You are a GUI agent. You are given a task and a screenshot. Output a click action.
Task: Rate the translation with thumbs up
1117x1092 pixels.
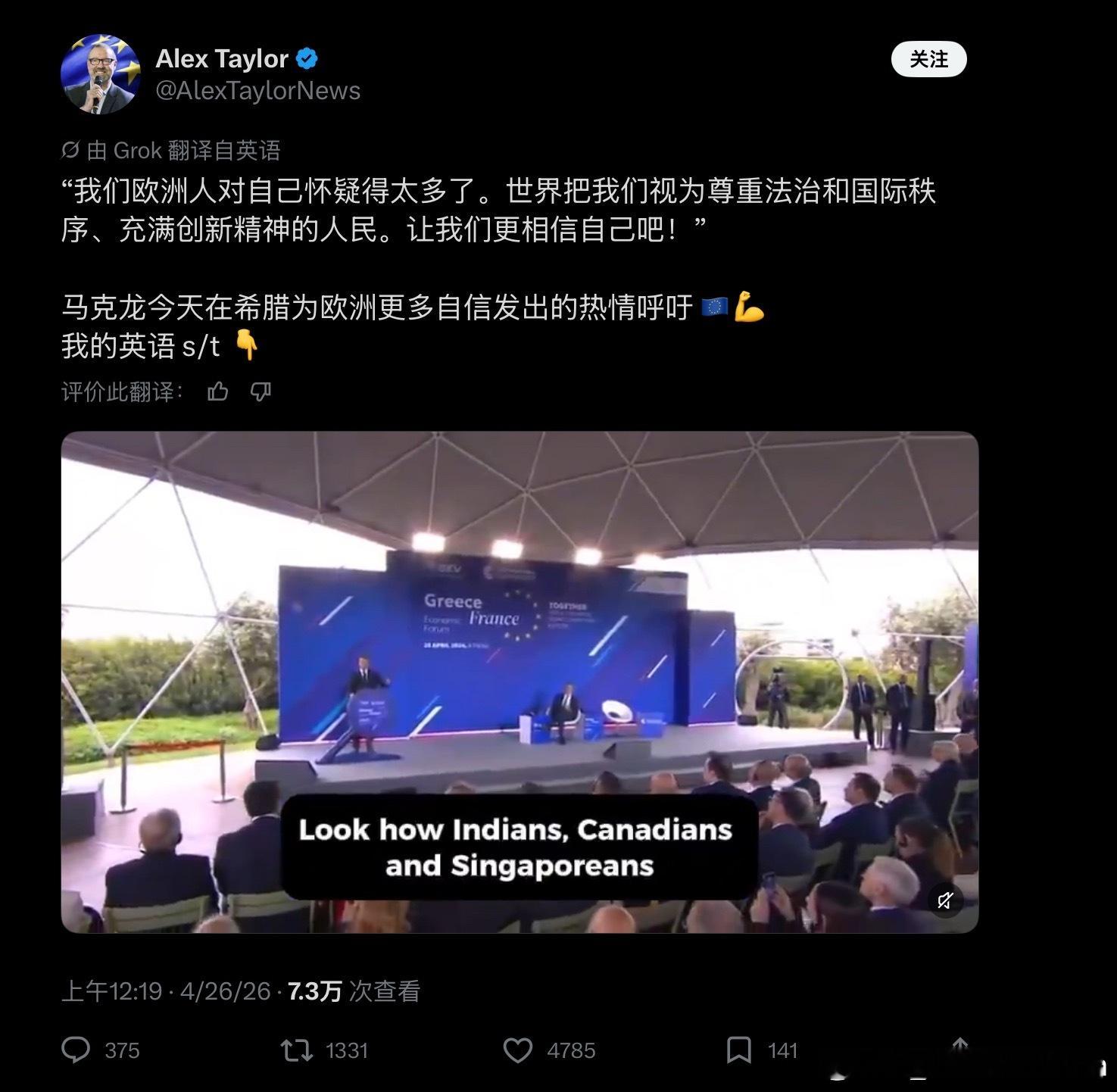pyautogui.click(x=218, y=392)
